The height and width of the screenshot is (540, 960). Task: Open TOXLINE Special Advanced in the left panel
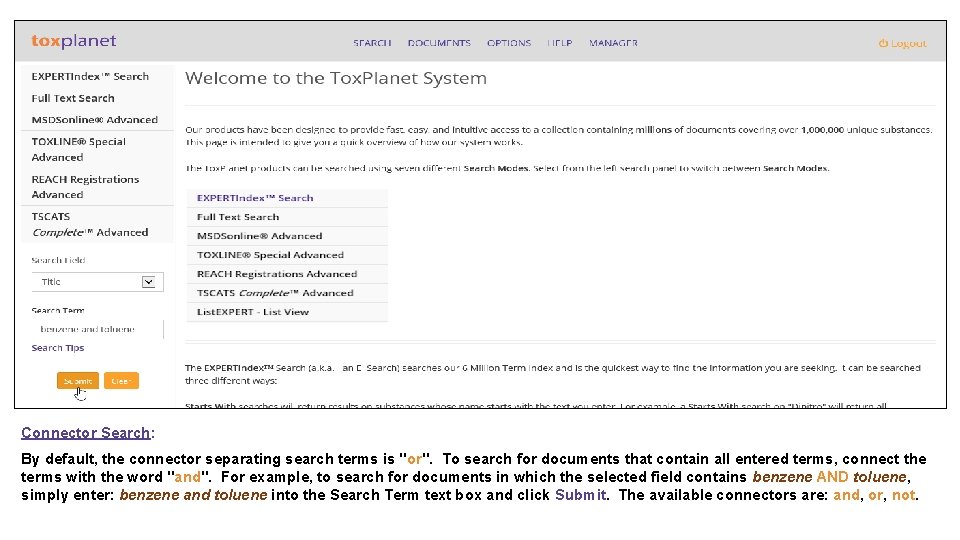(x=78, y=149)
